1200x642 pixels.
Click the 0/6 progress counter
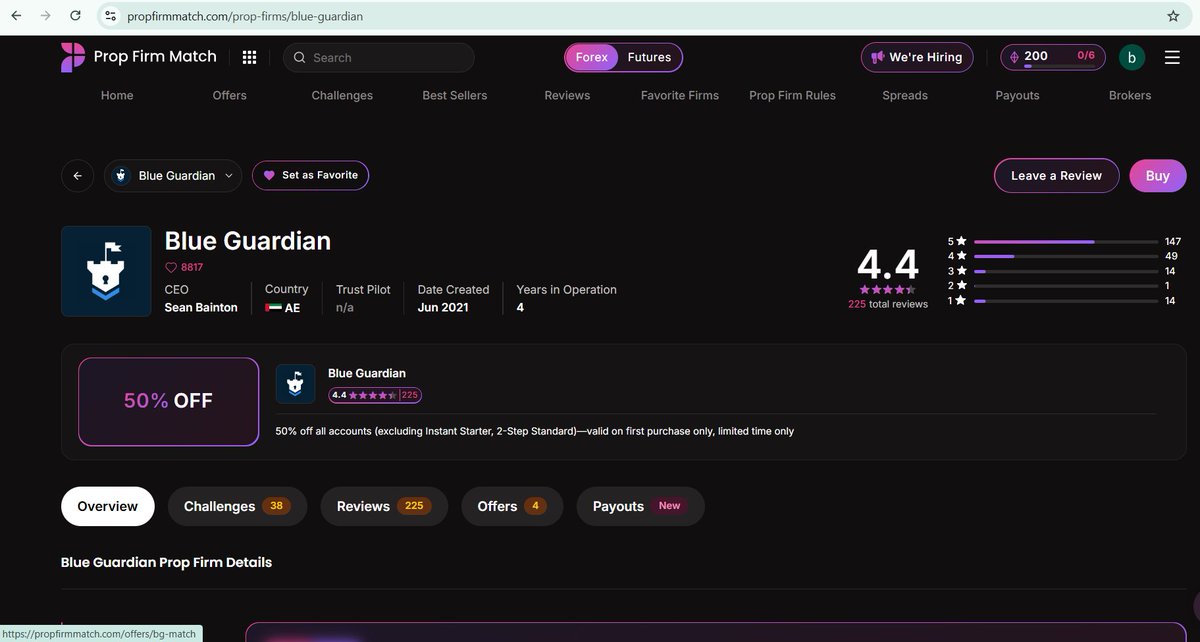(1086, 56)
